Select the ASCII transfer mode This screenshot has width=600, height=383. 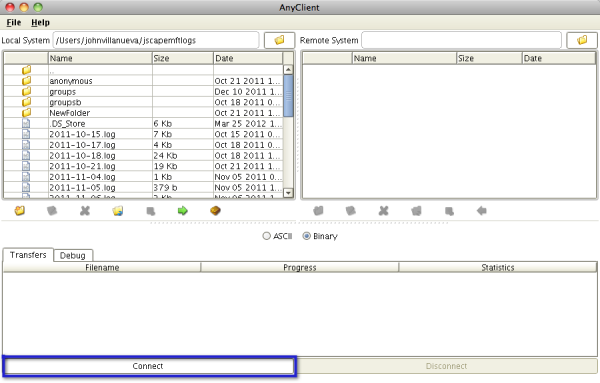(x=266, y=236)
